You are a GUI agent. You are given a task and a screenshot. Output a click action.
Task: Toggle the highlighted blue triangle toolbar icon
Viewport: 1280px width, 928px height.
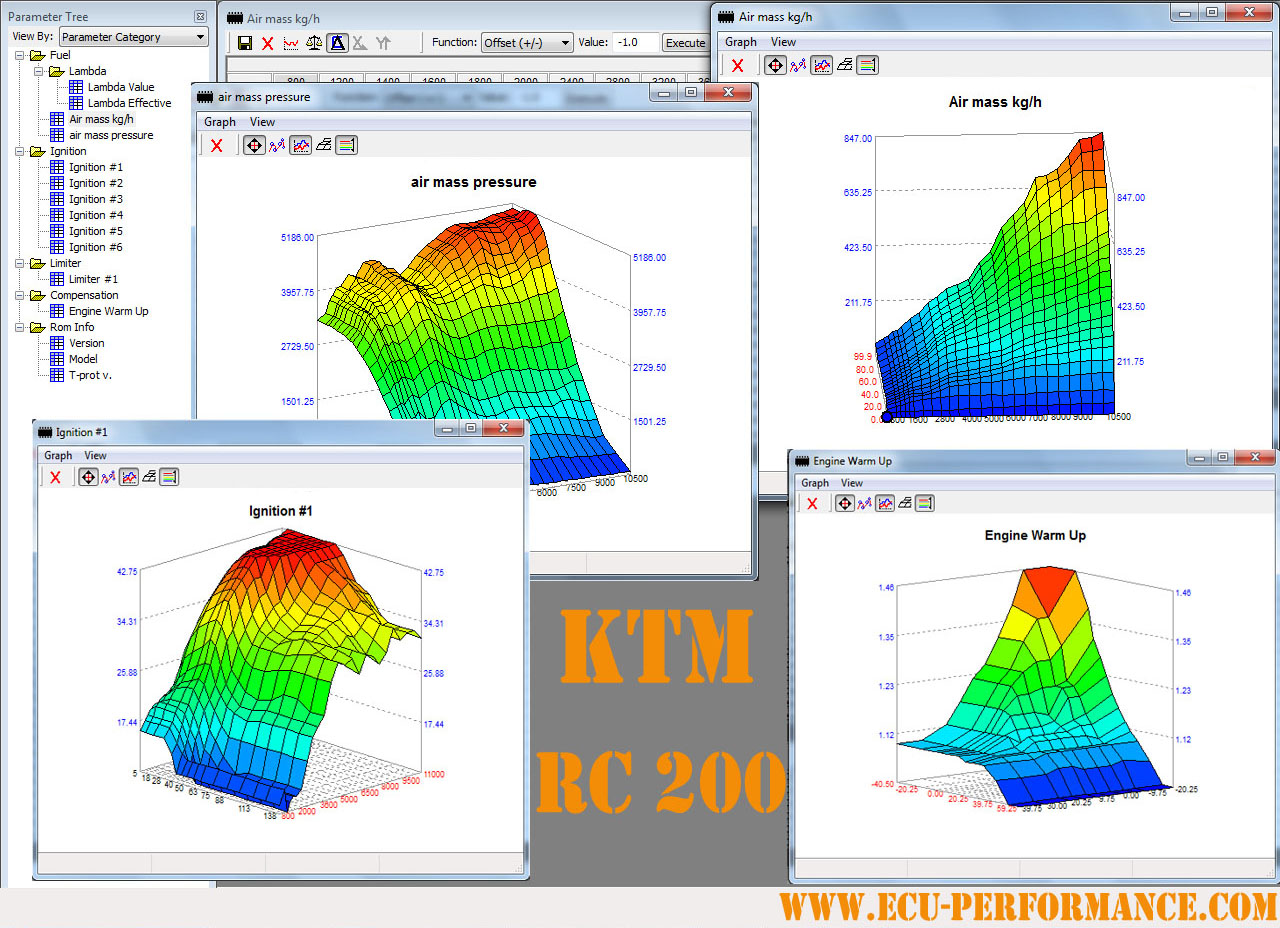click(337, 43)
